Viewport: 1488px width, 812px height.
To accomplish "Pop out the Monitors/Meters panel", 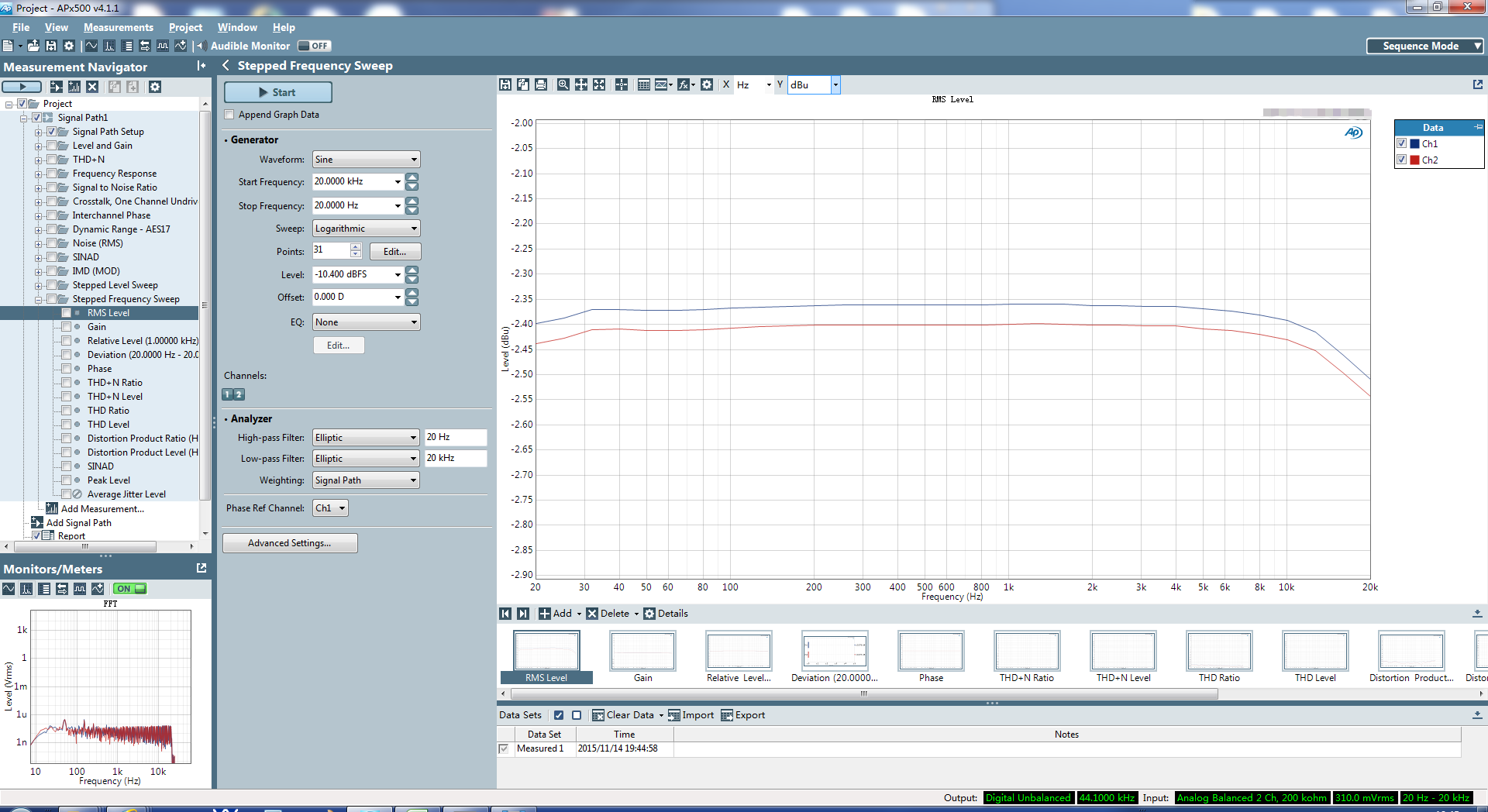I will (201, 569).
